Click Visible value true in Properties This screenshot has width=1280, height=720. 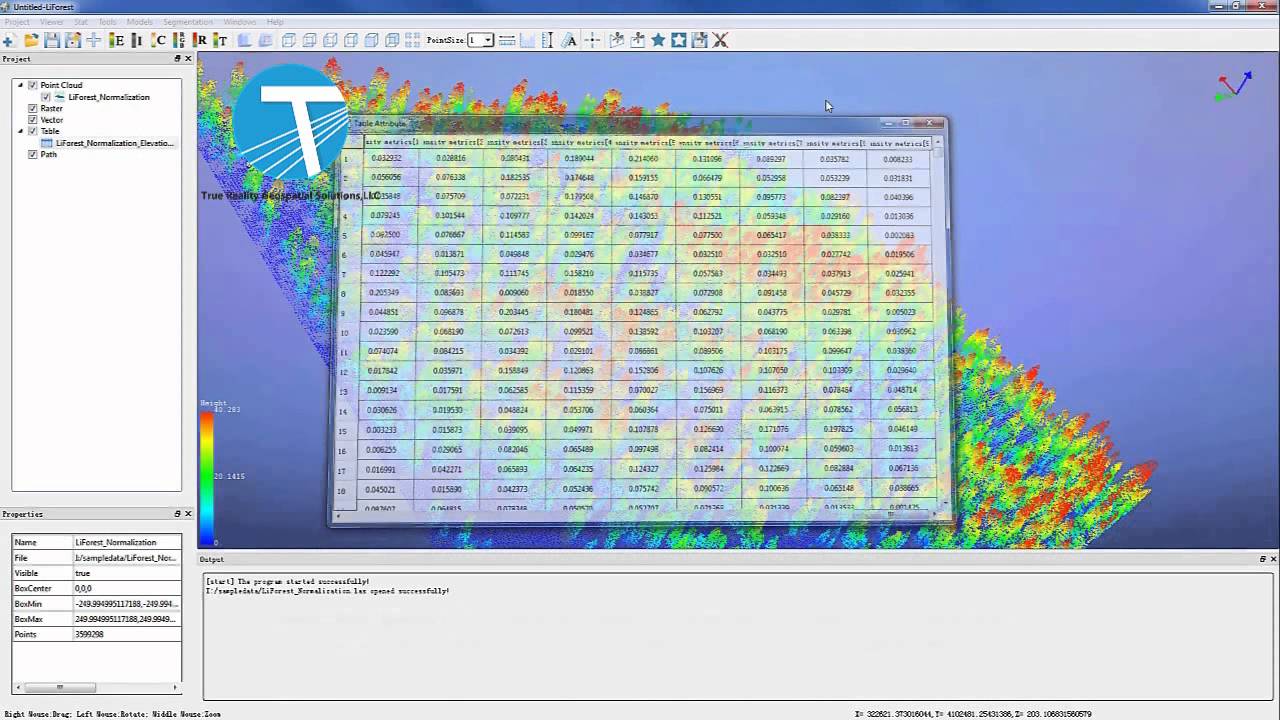coord(126,573)
